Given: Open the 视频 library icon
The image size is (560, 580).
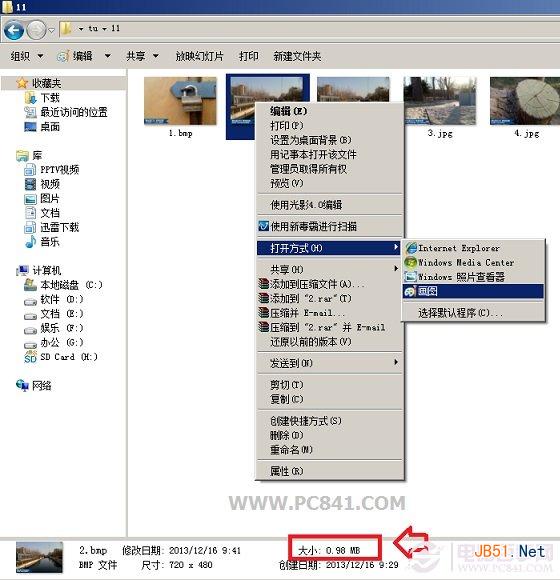Looking at the screenshot, I should (30, 184).
